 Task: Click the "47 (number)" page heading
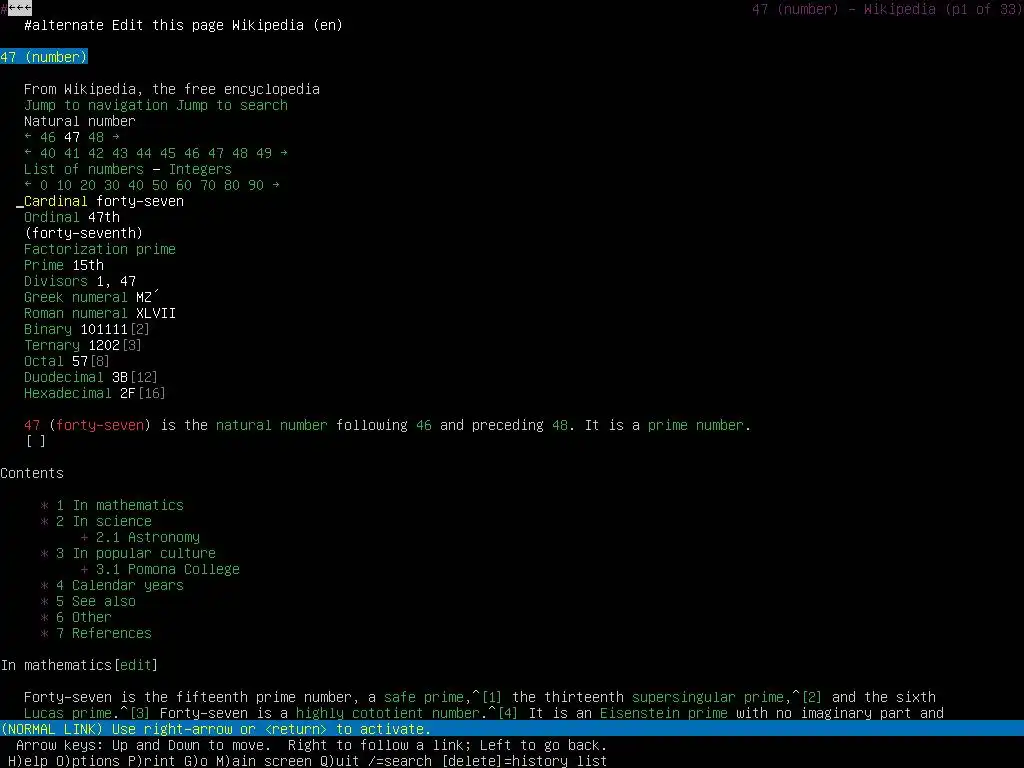[x=44, y=57]
